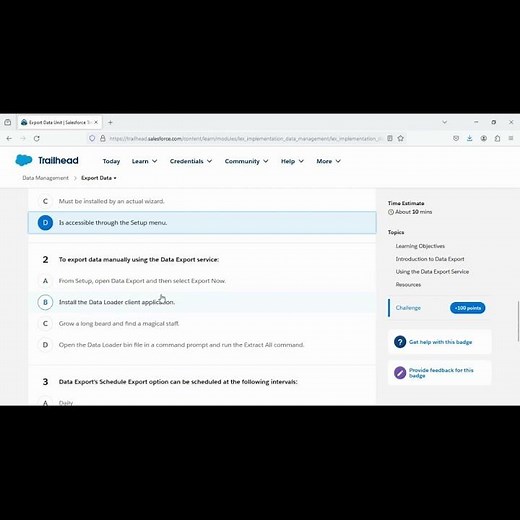Click the browser forward arrow
Screen dimensions: 520x520
pos(23,138)
